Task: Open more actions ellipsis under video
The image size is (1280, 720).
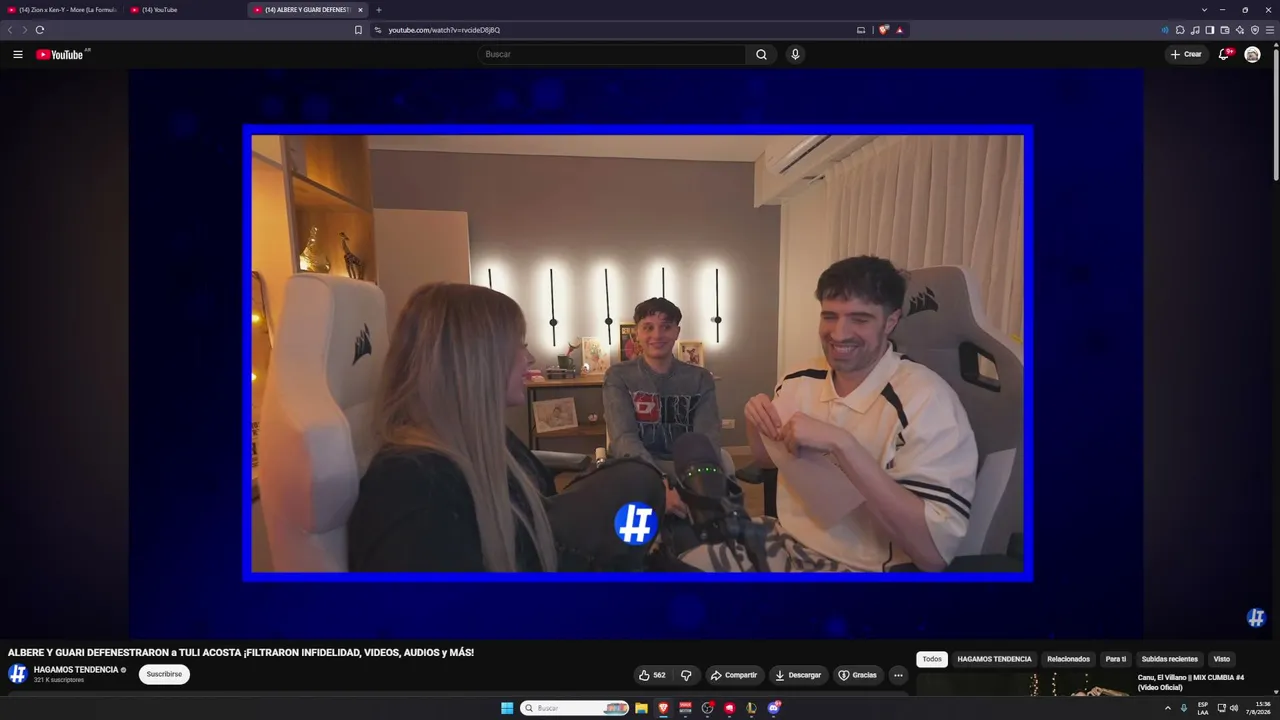Action: click(x=898, y=675)
